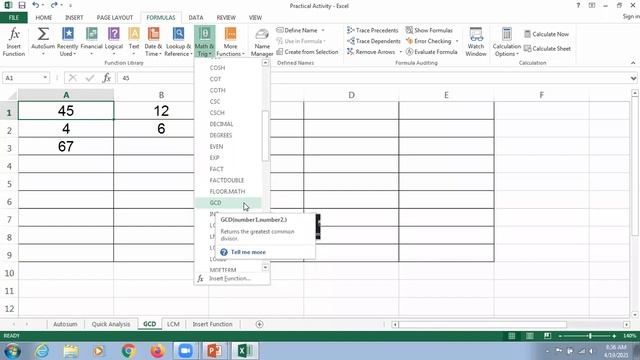Open the AutoSum function button
The image size is (640, 360).
(x=43, y=42)
